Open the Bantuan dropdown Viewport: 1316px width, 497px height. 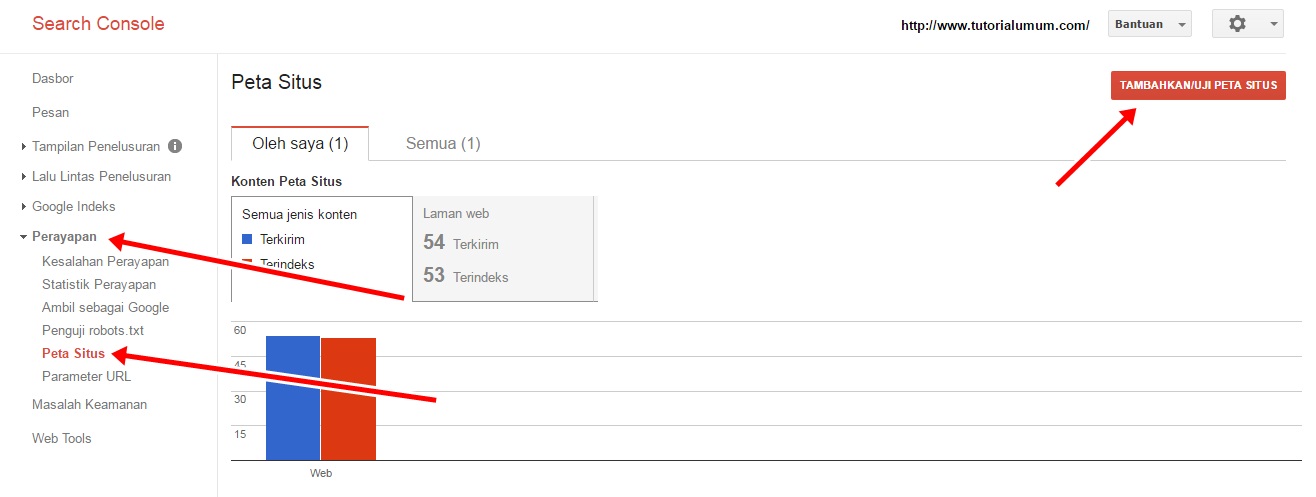(x=1150, y=24)
